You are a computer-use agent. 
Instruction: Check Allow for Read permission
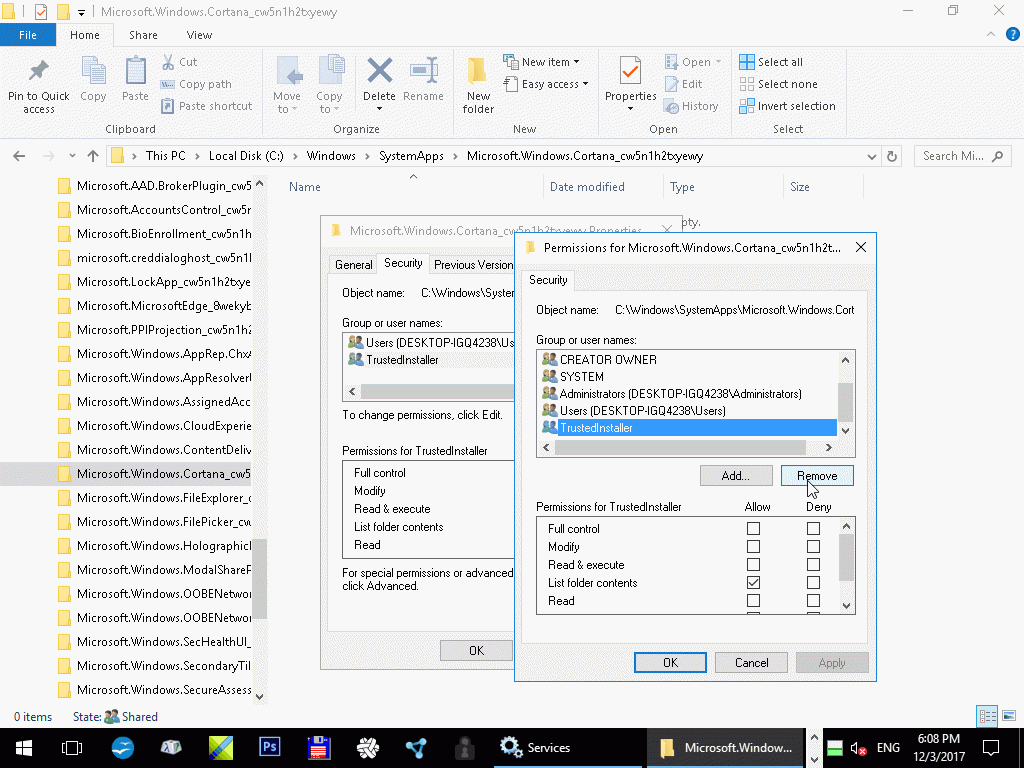pyautogui.click(x=753, y=600)
